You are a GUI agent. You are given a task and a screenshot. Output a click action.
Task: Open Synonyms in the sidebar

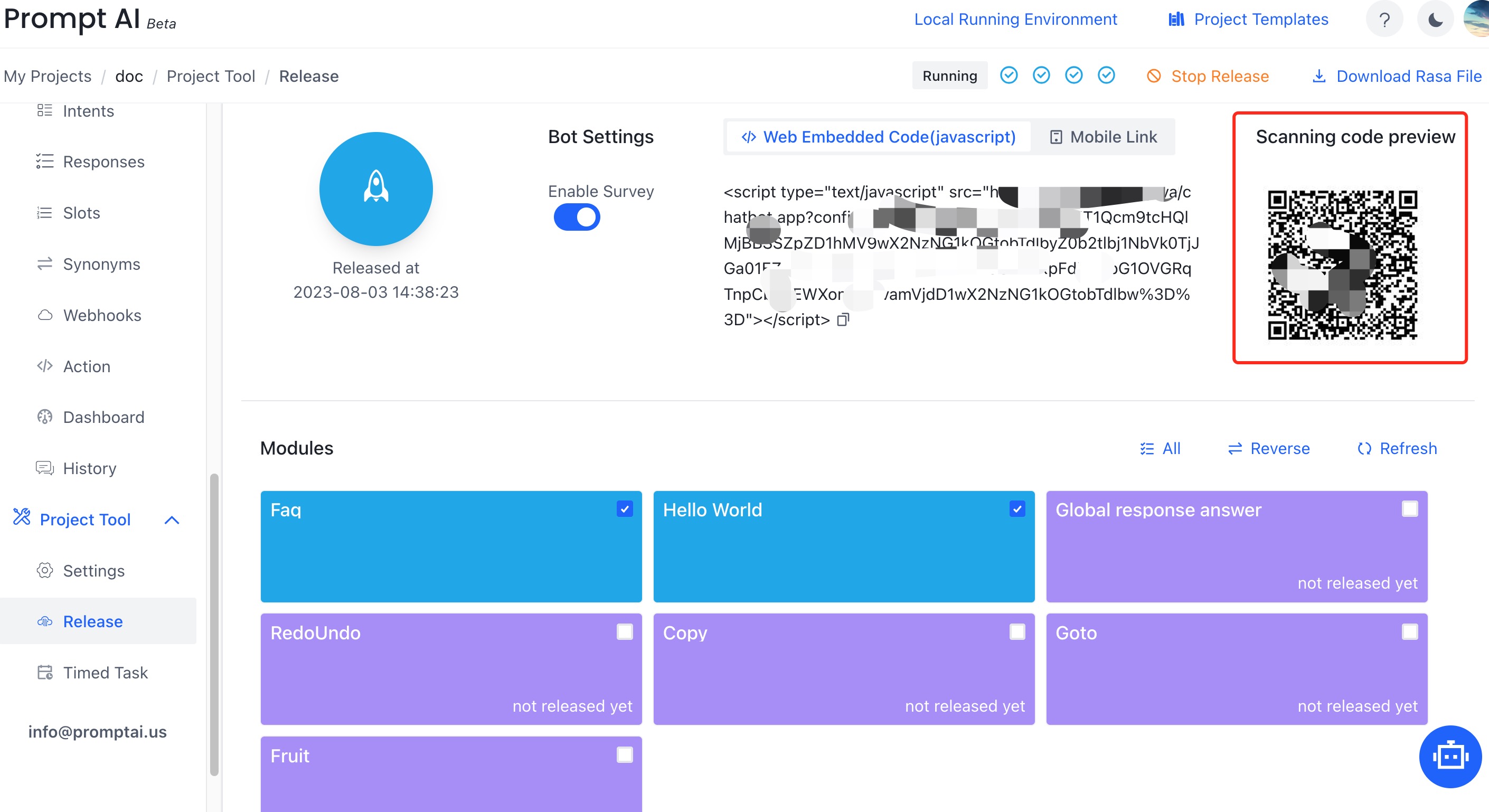pyautogui.click(x=101, y=263)
